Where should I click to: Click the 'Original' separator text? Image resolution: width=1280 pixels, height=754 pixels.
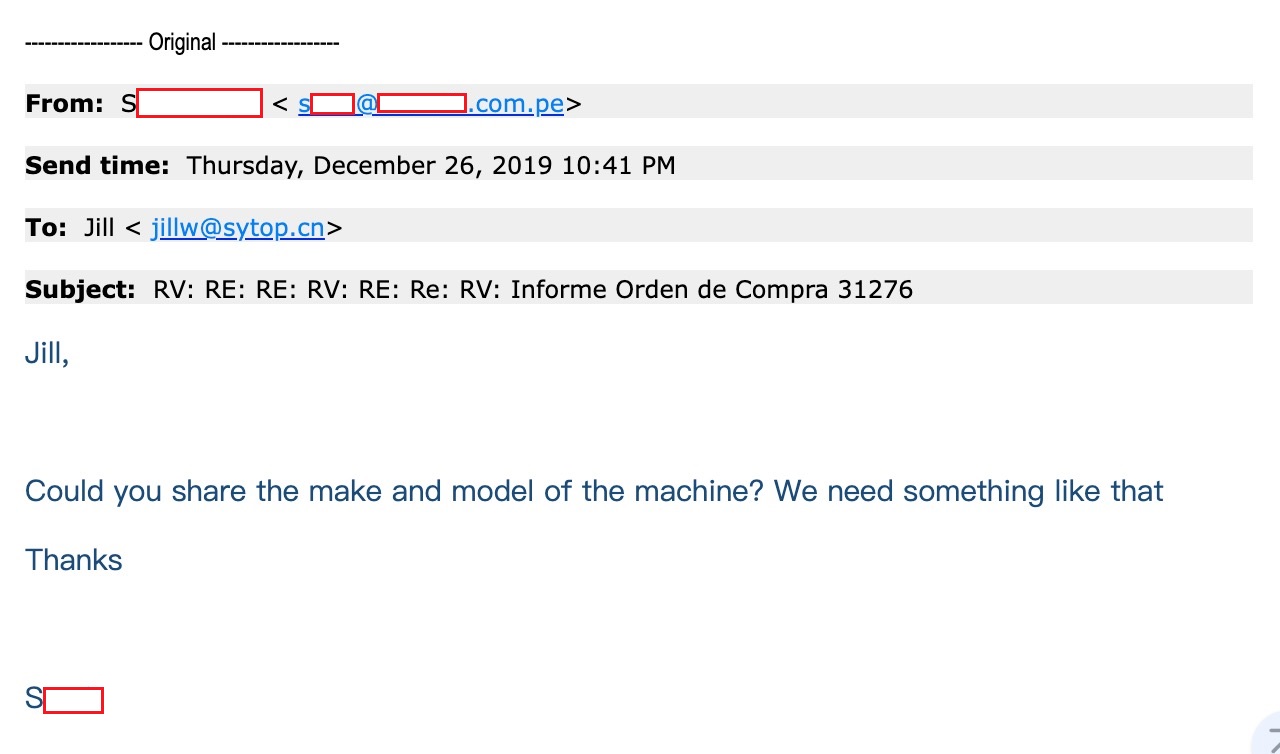182,42
